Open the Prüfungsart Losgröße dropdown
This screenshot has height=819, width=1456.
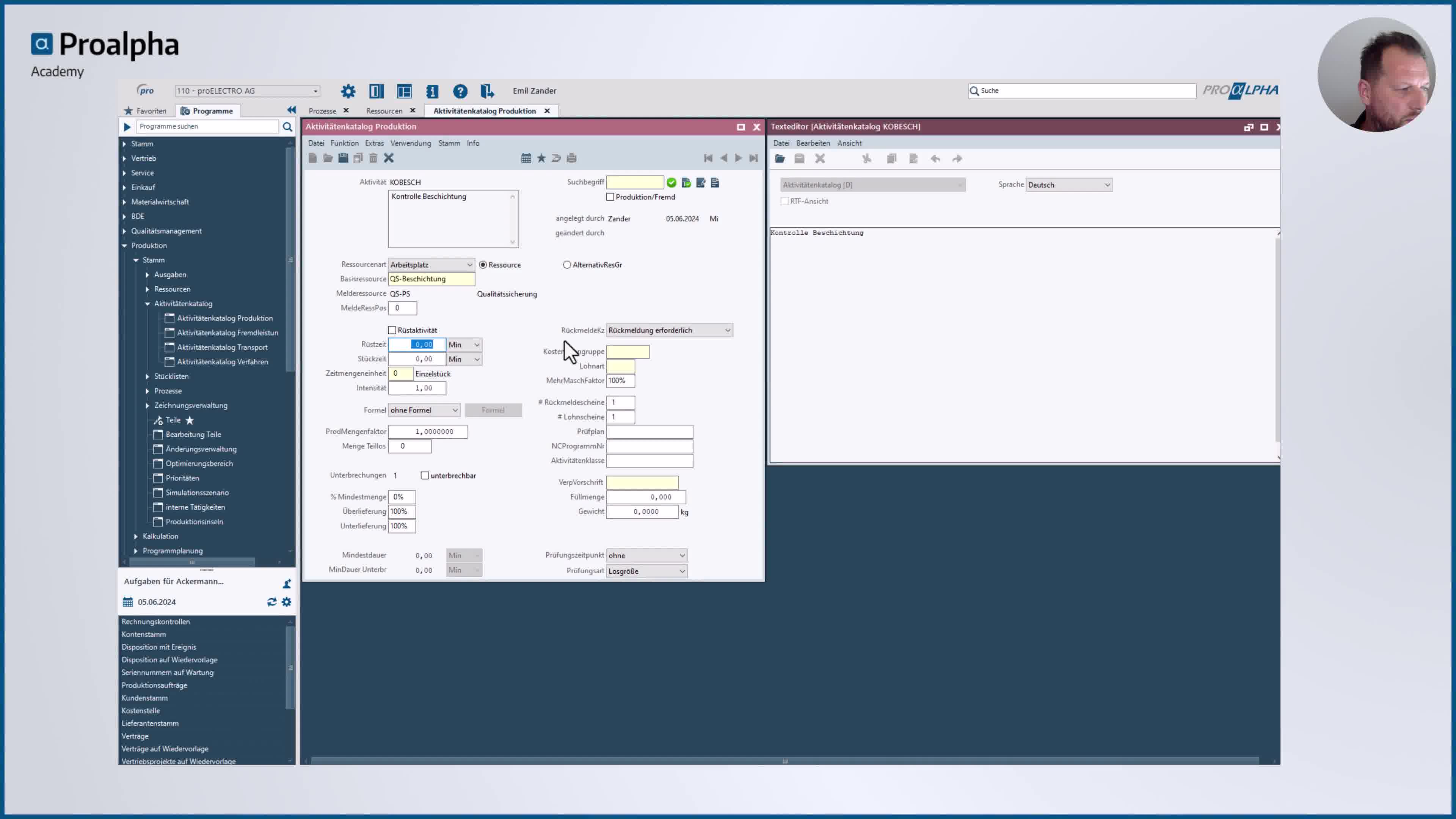tap(646, 571)
